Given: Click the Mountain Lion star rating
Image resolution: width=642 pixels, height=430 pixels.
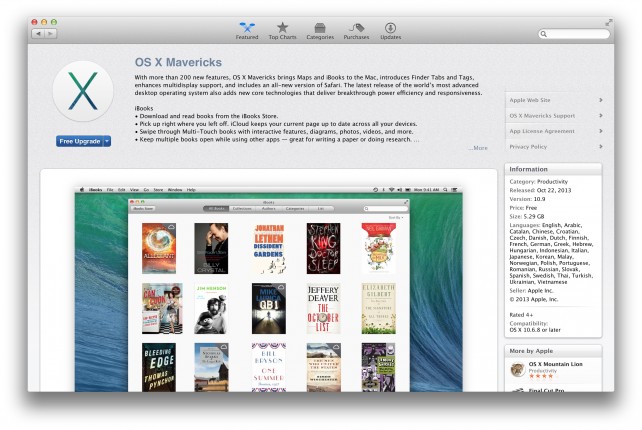Looking at the screenshot, I should pyautogui.click(x=540, y=376).
